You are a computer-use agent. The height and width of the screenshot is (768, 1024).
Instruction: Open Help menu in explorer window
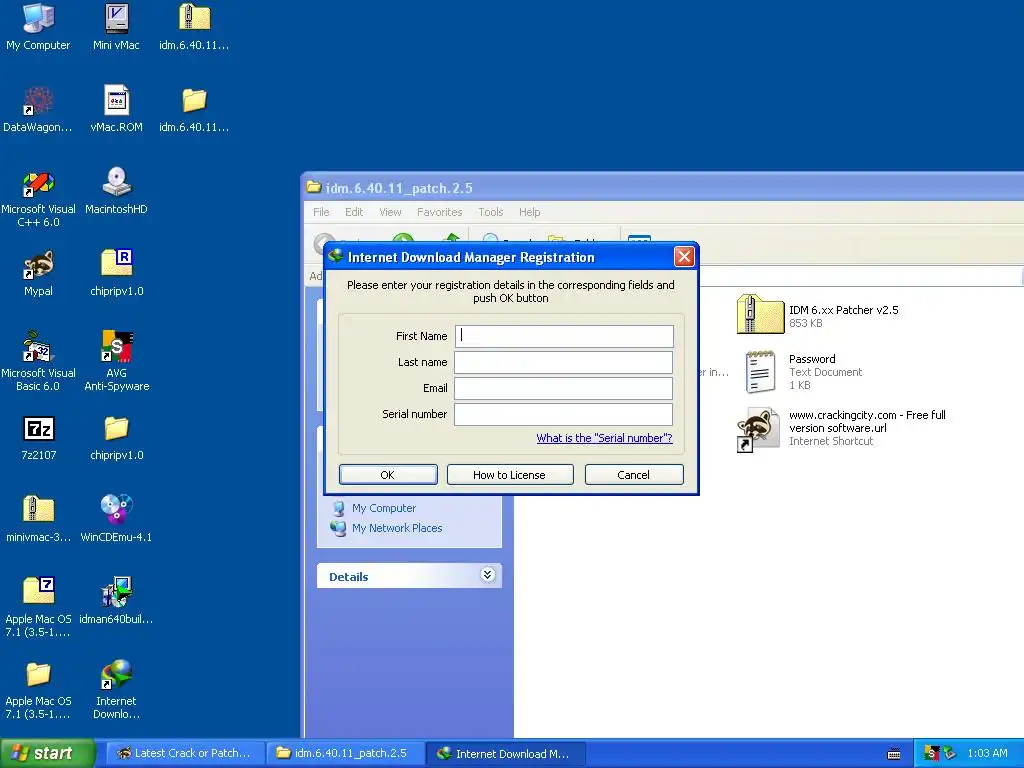pos(530,212)
